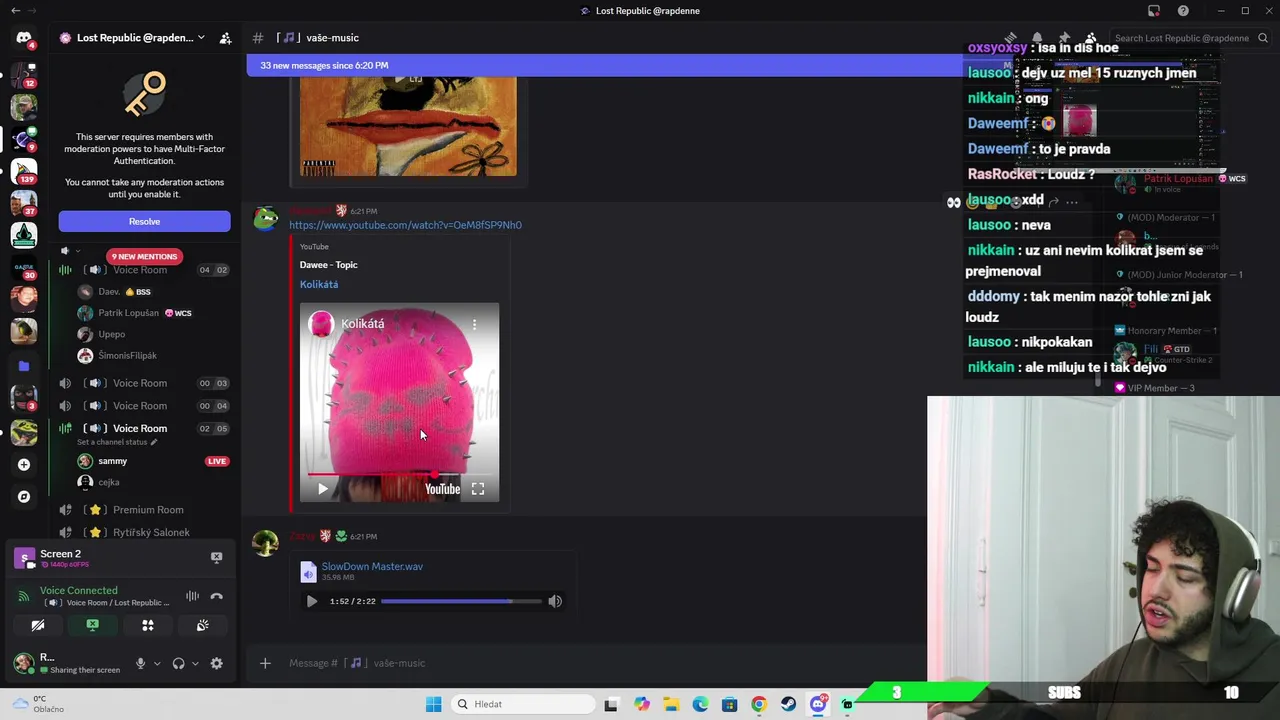The image size is (1280, 720).
Task: Open Discord help question mark icon
Action: [1183, 11]
